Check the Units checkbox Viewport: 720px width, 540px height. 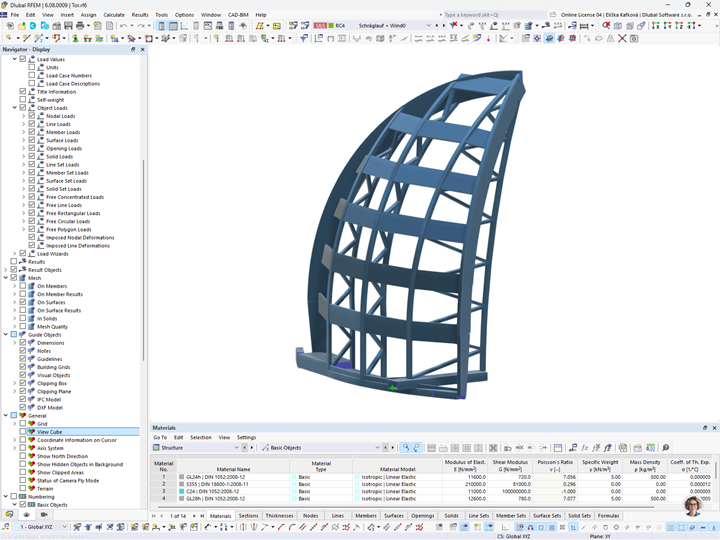point(32,68)
